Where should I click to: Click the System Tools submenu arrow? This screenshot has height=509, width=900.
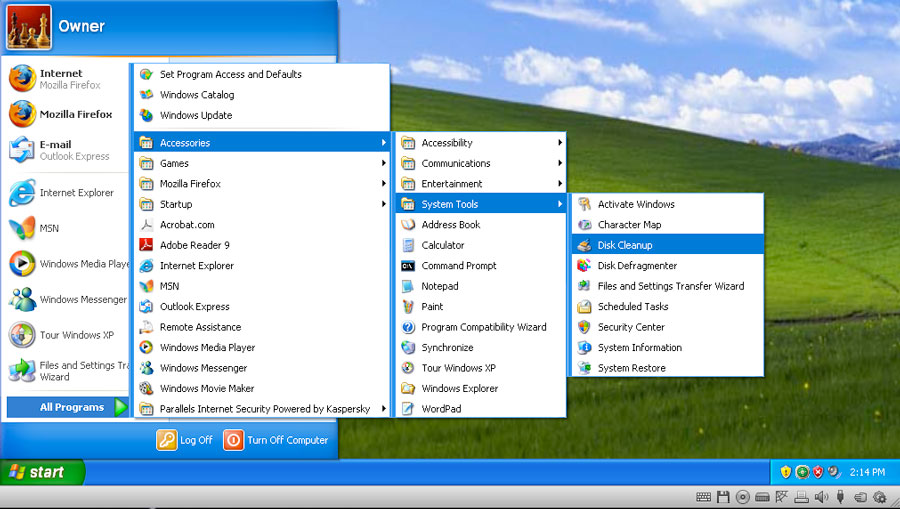coord(560,204)
